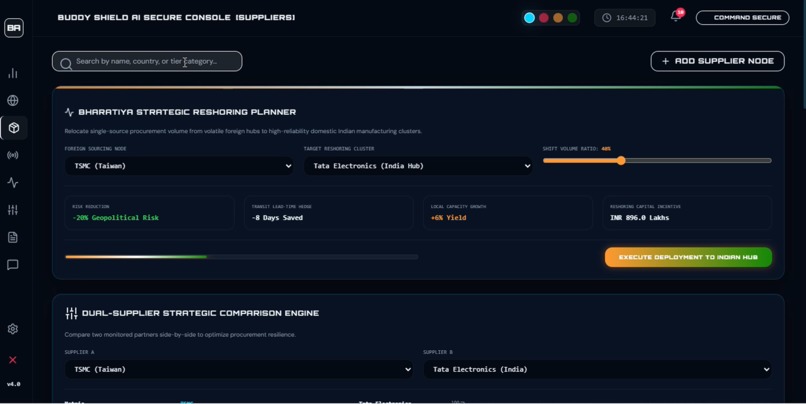Click Execute Deployment to Indian Hub
This screenshot has width=806, height=404.
[x=688, y=257]
